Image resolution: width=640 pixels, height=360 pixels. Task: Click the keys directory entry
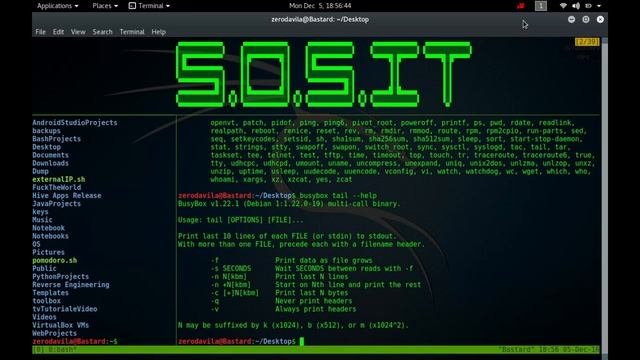click(x=40, y=212)
